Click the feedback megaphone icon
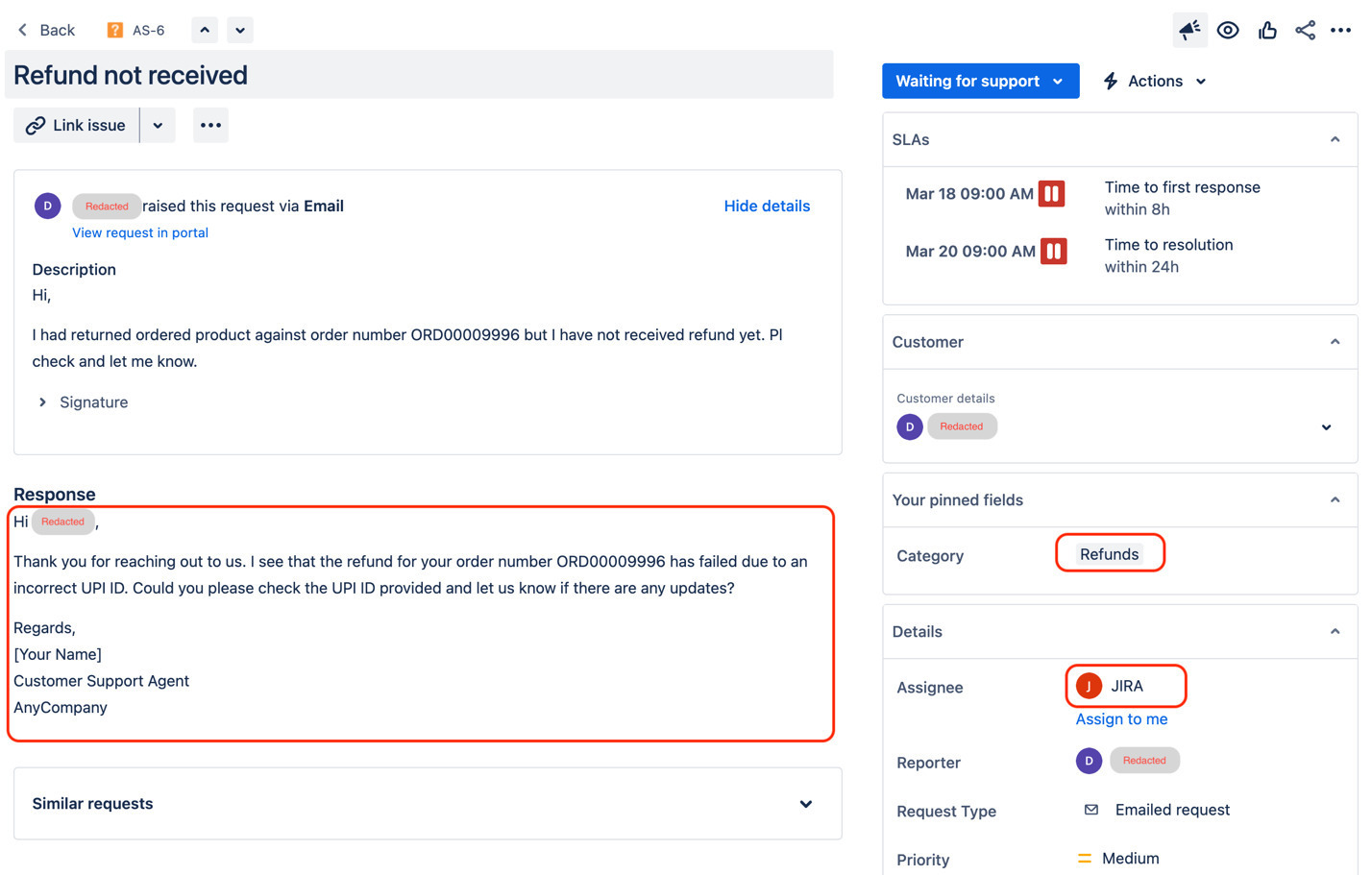The image size is (1372, 875). click(1189, 30)
